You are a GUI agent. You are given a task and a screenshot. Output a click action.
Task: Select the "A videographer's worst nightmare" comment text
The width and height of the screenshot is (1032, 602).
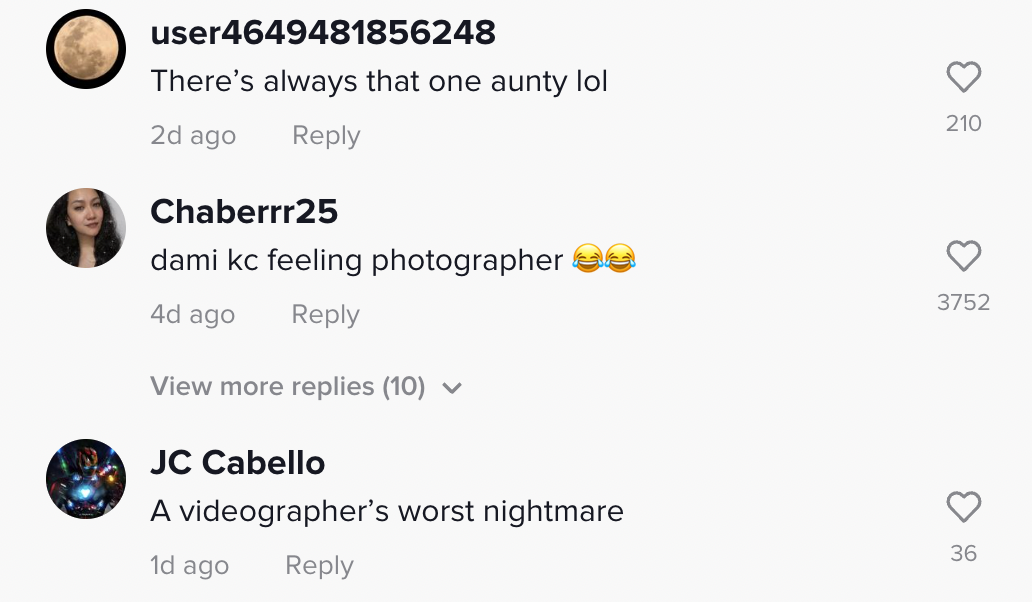pos(387,512)
